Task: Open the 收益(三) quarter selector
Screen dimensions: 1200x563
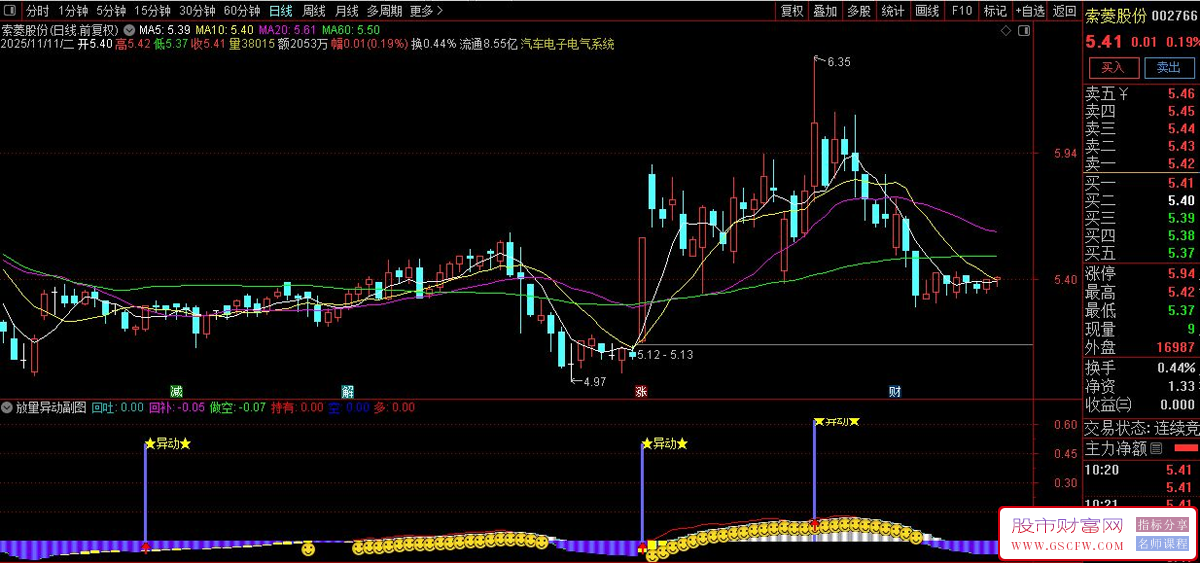Action: coord(1108,404)
